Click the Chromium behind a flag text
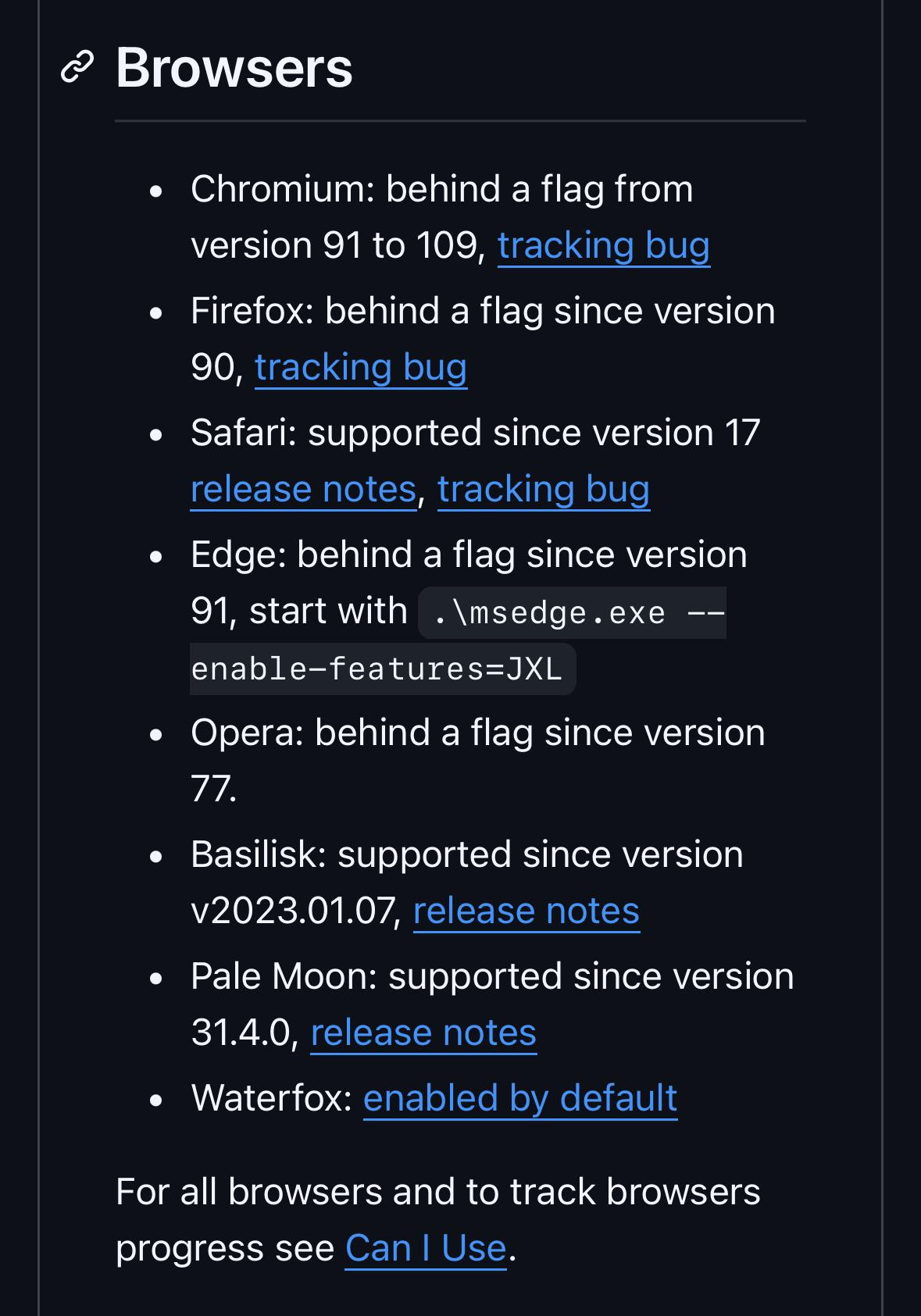The height and width of the screenshot is (1316, 921). tap(441, 190)
